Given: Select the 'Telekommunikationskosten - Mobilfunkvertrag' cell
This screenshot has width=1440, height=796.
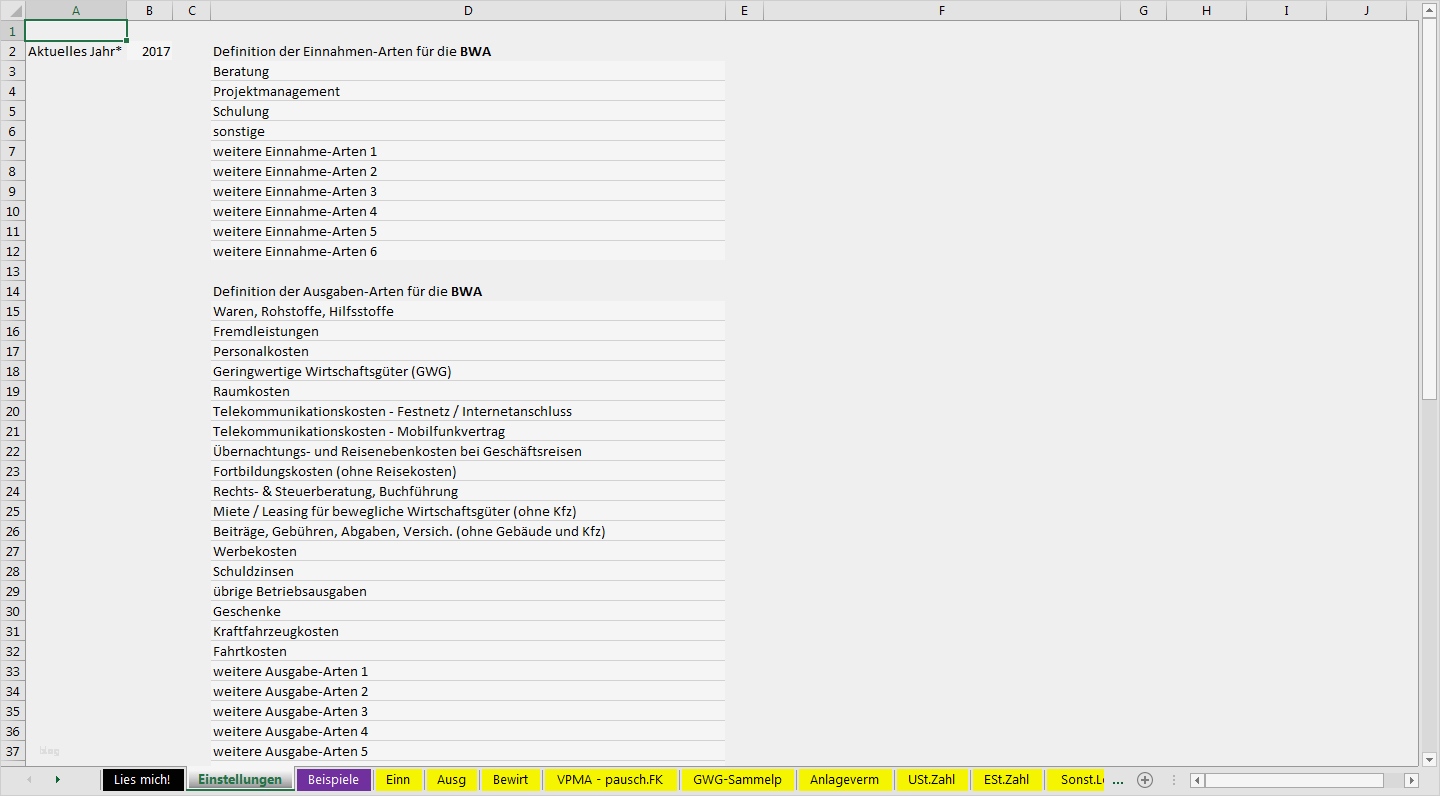Looking at the screenshot, I should tap(468, 431).
